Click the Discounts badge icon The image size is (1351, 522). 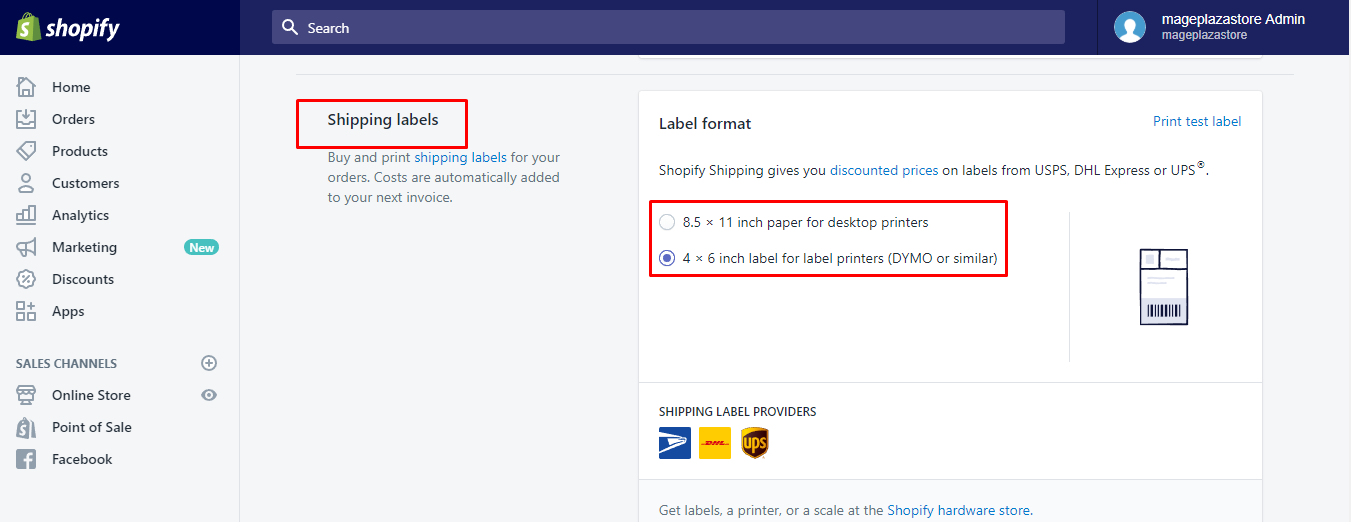26,279
